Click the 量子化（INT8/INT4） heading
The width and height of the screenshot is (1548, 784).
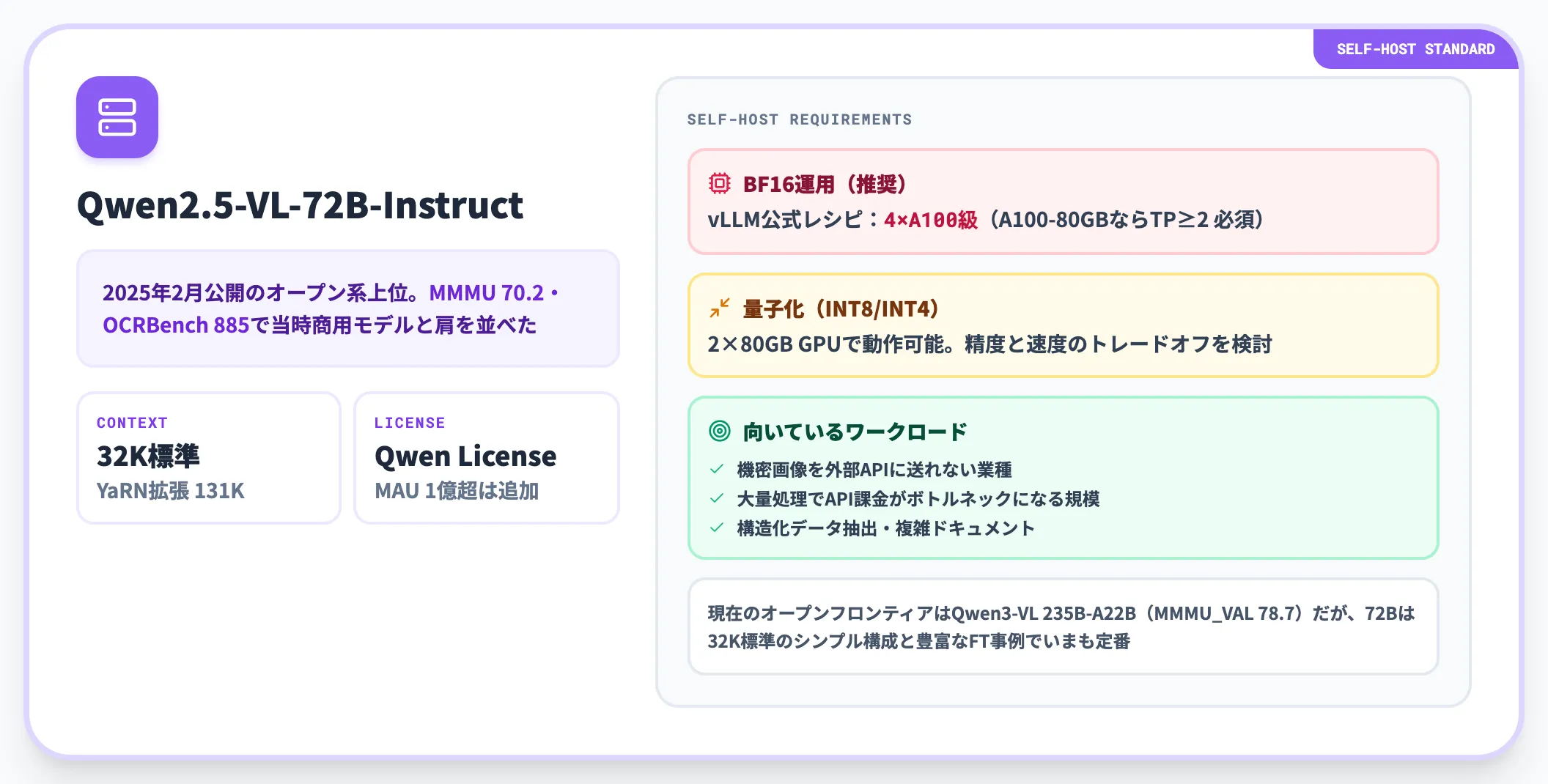pyautogui.click(x=841, y=308)
